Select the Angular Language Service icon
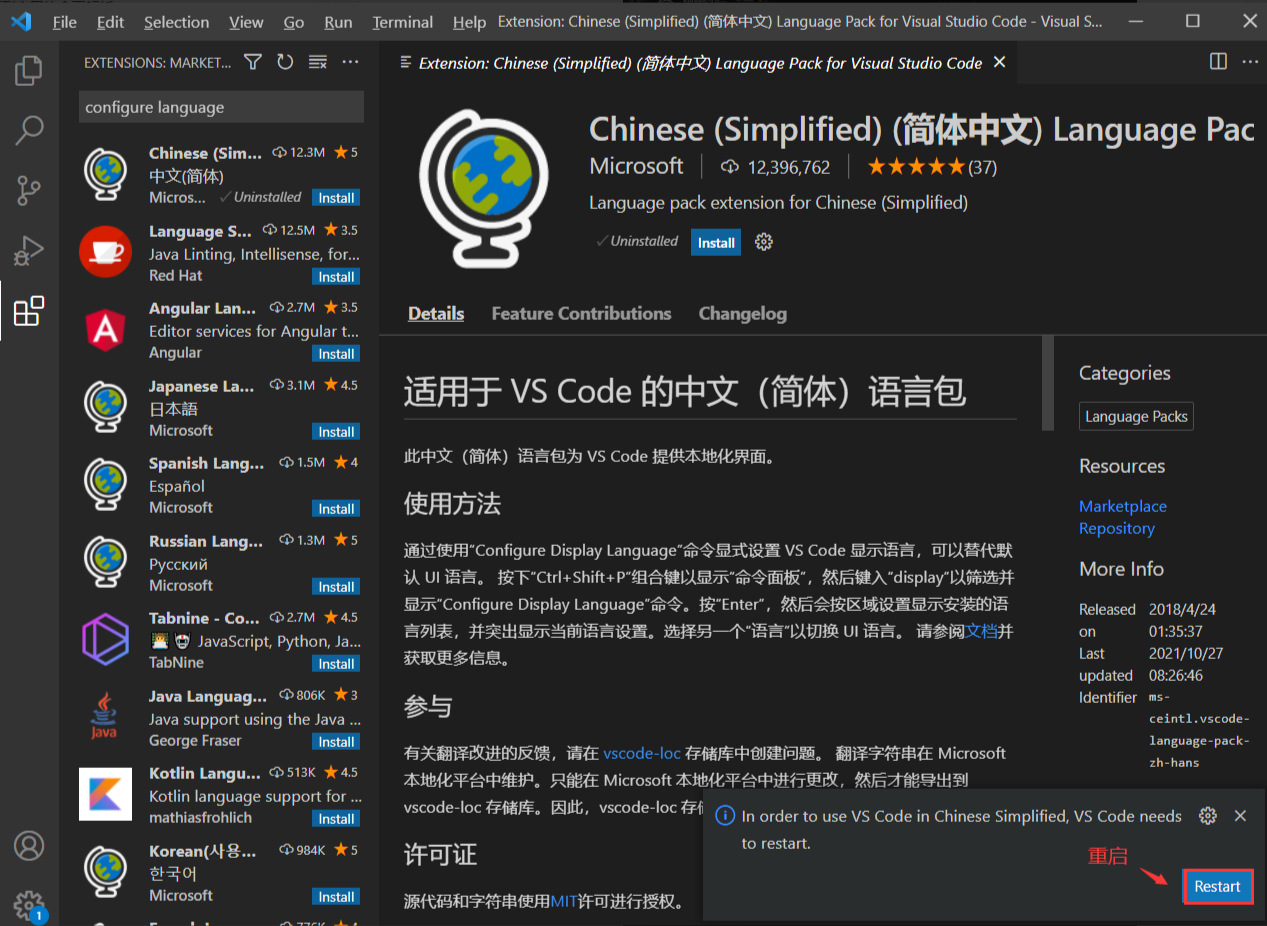The height and width of the screenshot is (926, 1267). (x=105, y=330)
